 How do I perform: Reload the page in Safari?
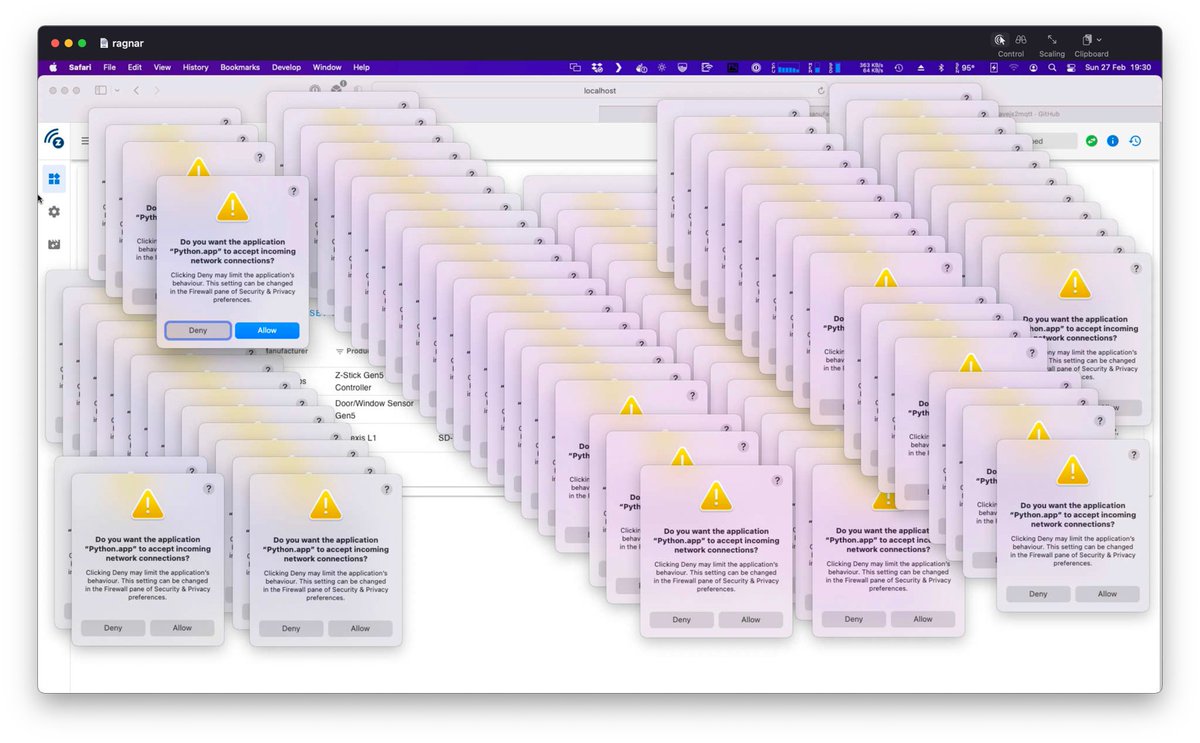click(x=821, y=90)
